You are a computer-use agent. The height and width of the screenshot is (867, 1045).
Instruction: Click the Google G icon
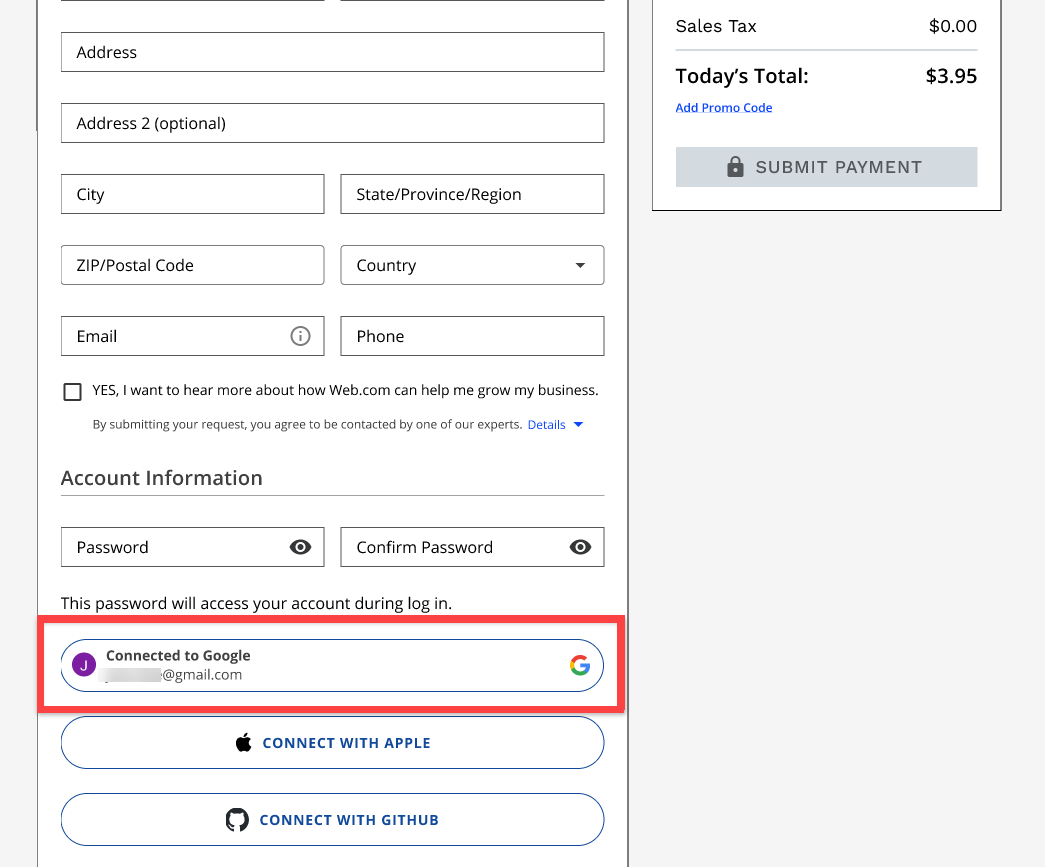coord(580,665)
